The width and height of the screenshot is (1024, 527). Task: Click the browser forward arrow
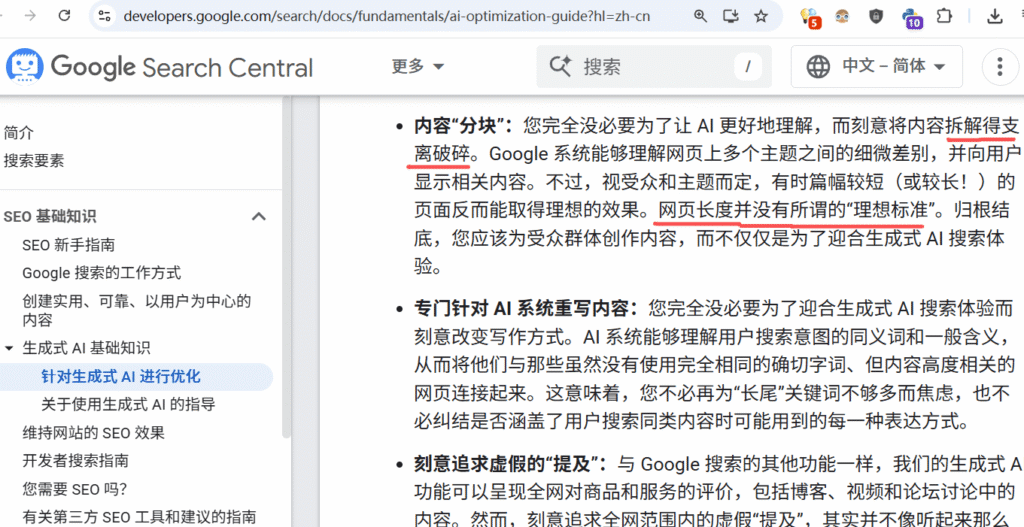[30, 16]
